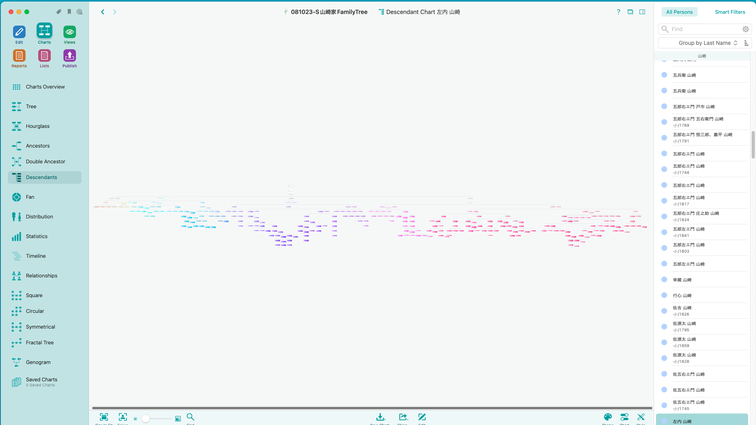This screenshot has height=425, width=756.
Task: Switch to the All Persons tab
Action: pyautogui.click(x=679, y=12)
